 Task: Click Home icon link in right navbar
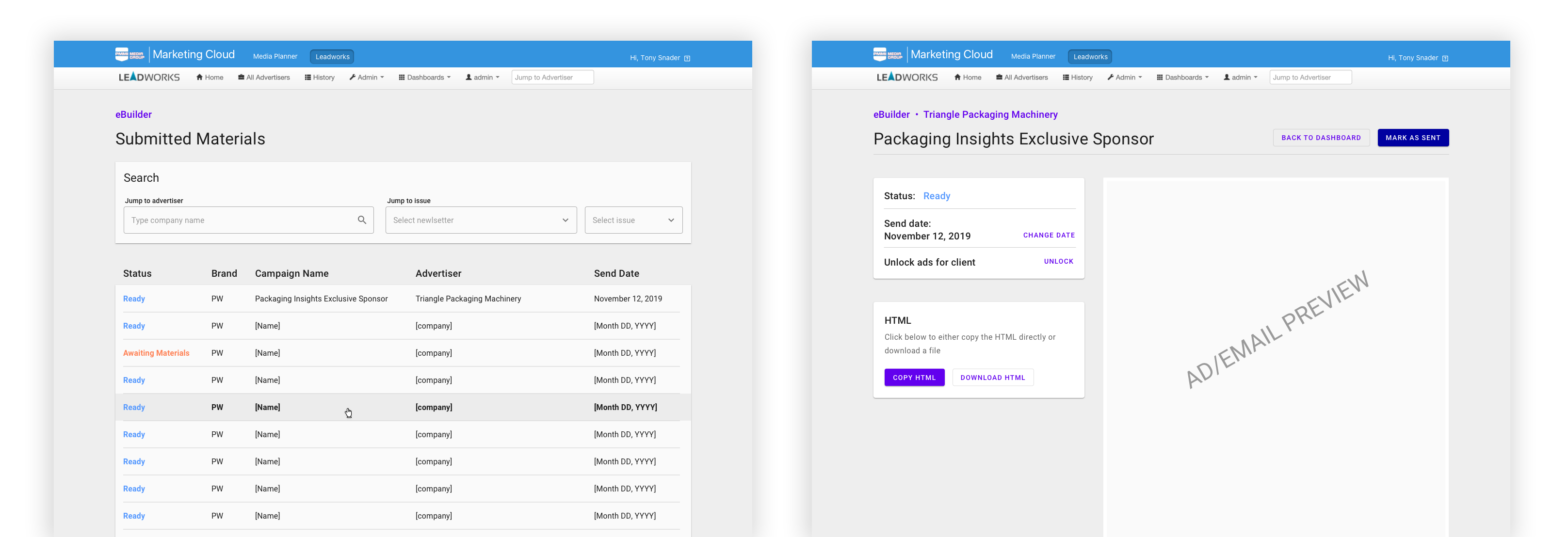point(967,77)
